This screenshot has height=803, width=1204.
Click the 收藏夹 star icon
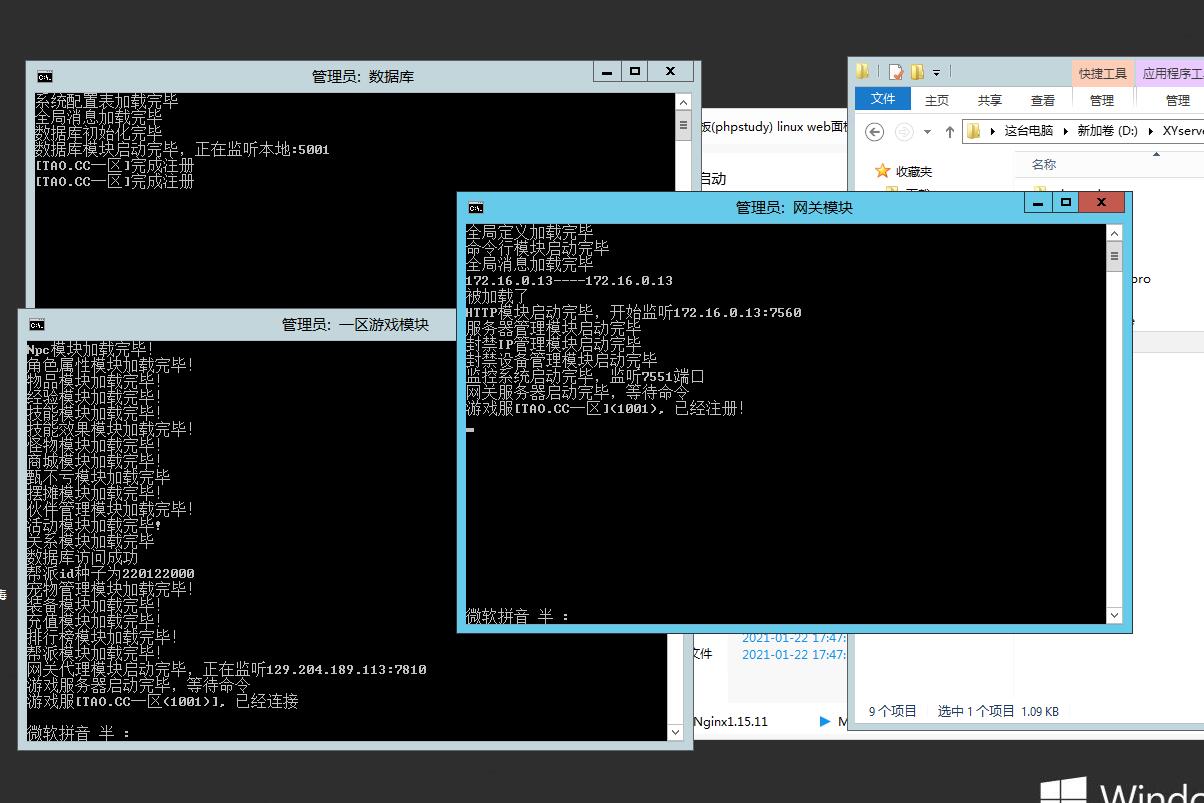882,171
